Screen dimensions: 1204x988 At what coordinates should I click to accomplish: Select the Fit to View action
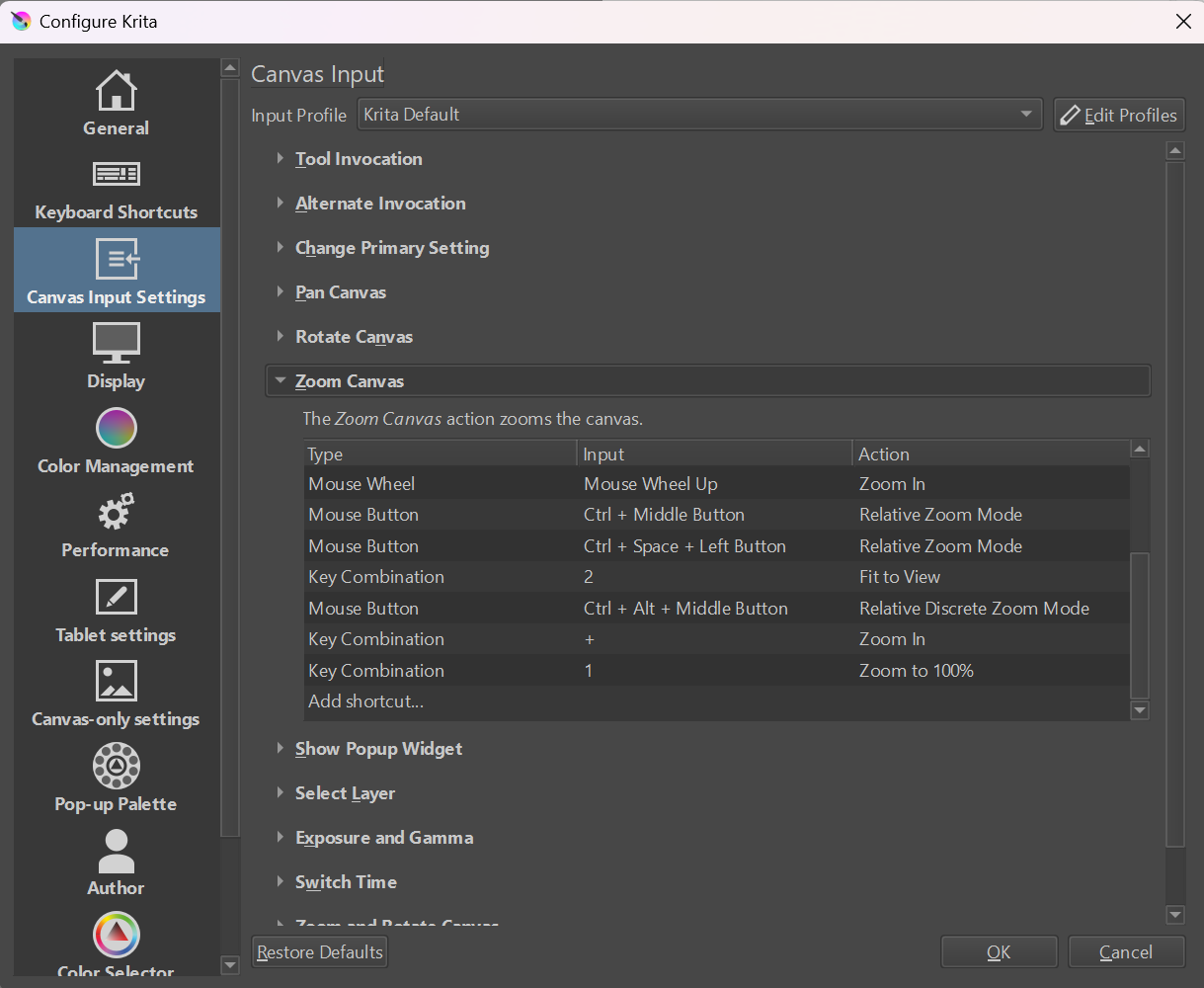pos(992,577)
